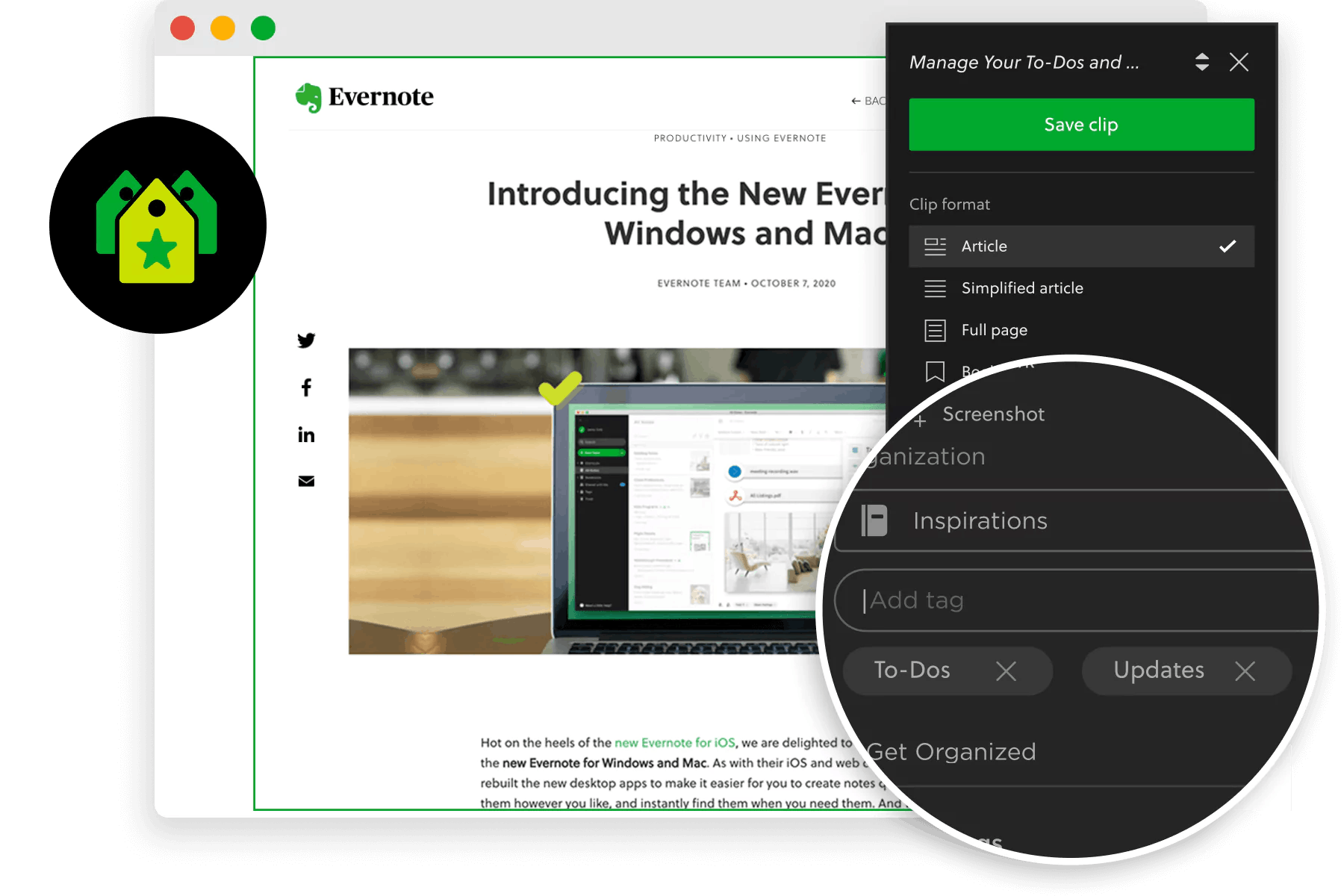Select the Get Organized suggestion

pos(951,752)
